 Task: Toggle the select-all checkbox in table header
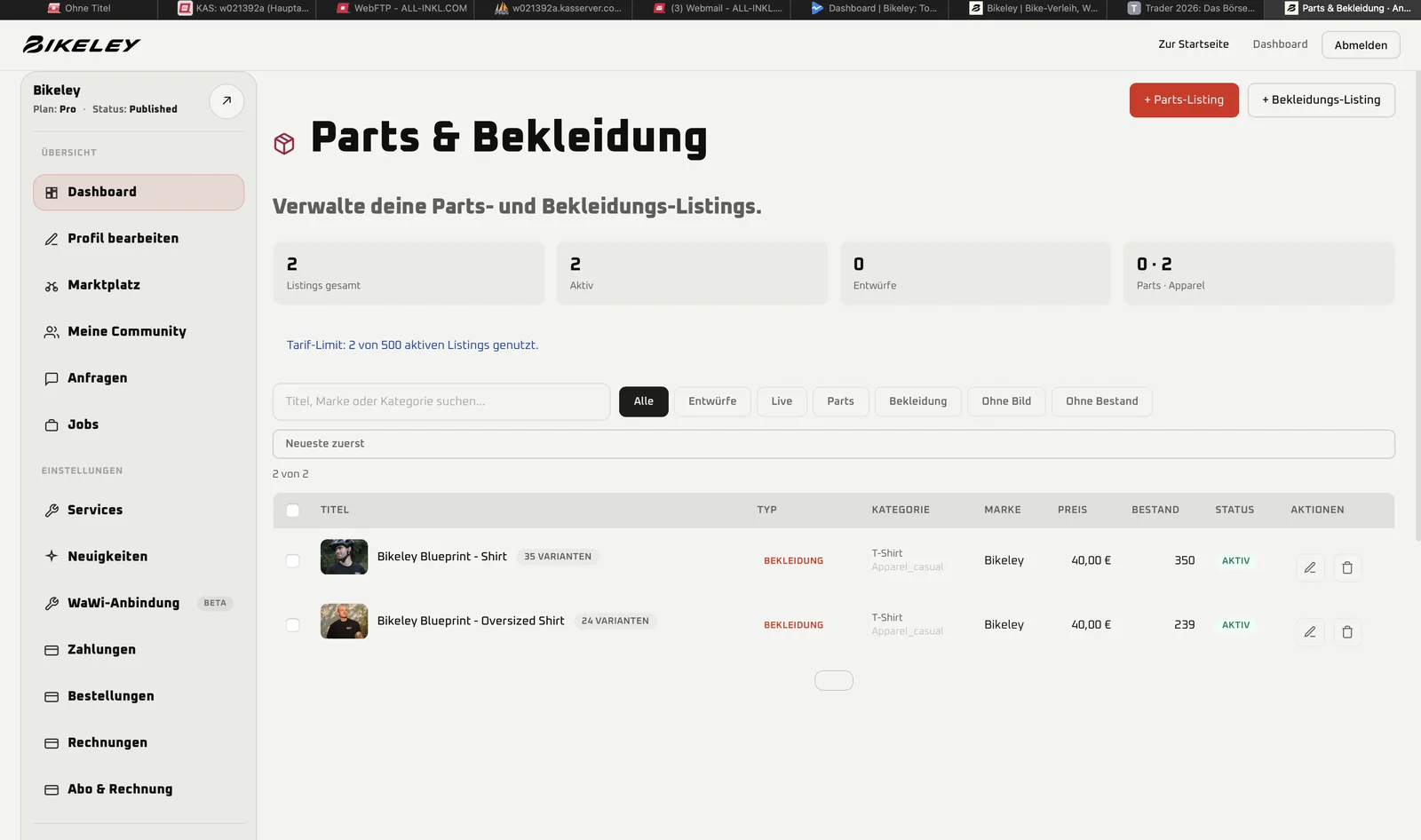point(292,511)
